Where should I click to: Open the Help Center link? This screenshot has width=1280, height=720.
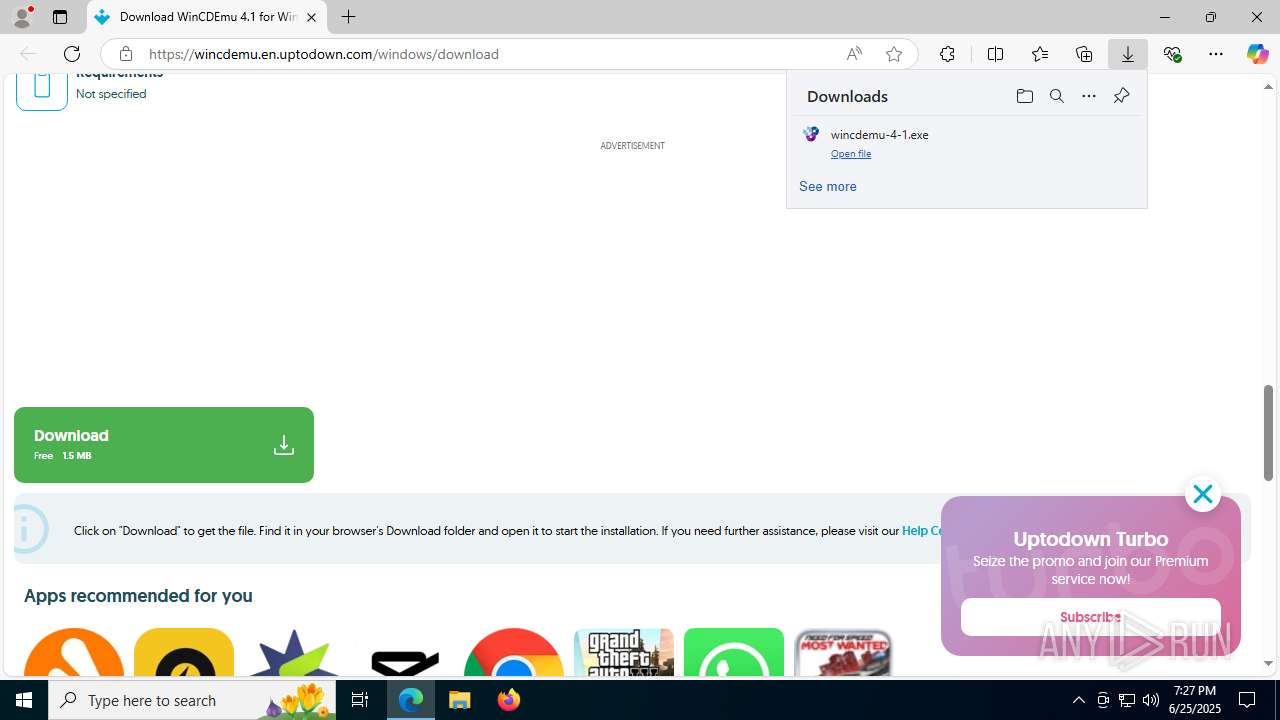tap(922, 531)
